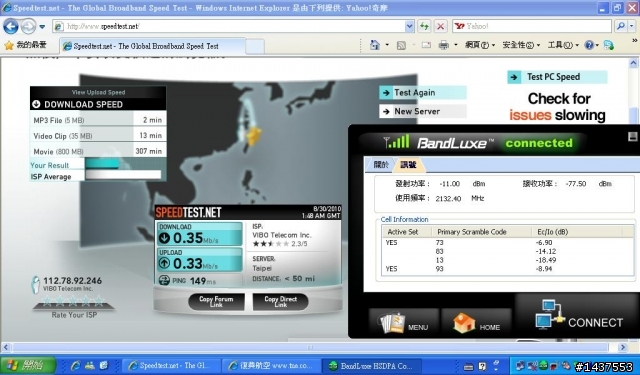
Task: Click the Show Desktop quick launch icon
Action: (x=104, y=365)
